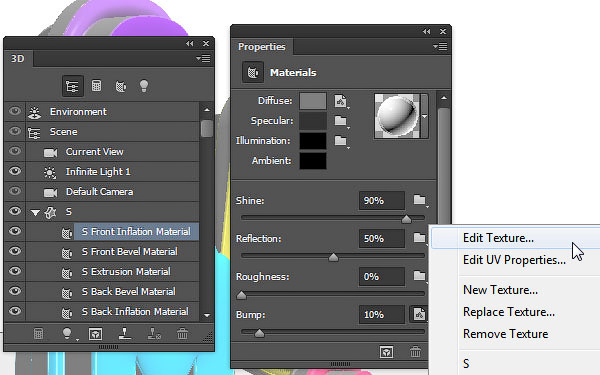
Task: Open 3D panel flyout menu
Action: [x=203, y=59]
